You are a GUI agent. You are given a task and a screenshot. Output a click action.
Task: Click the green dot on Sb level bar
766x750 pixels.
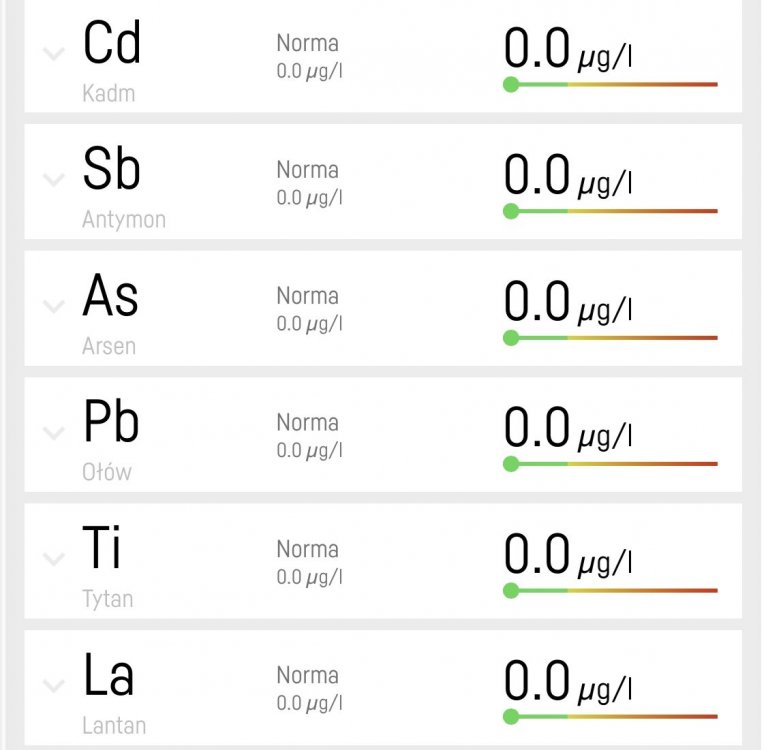pyautogui.click(x=511, y=211)
